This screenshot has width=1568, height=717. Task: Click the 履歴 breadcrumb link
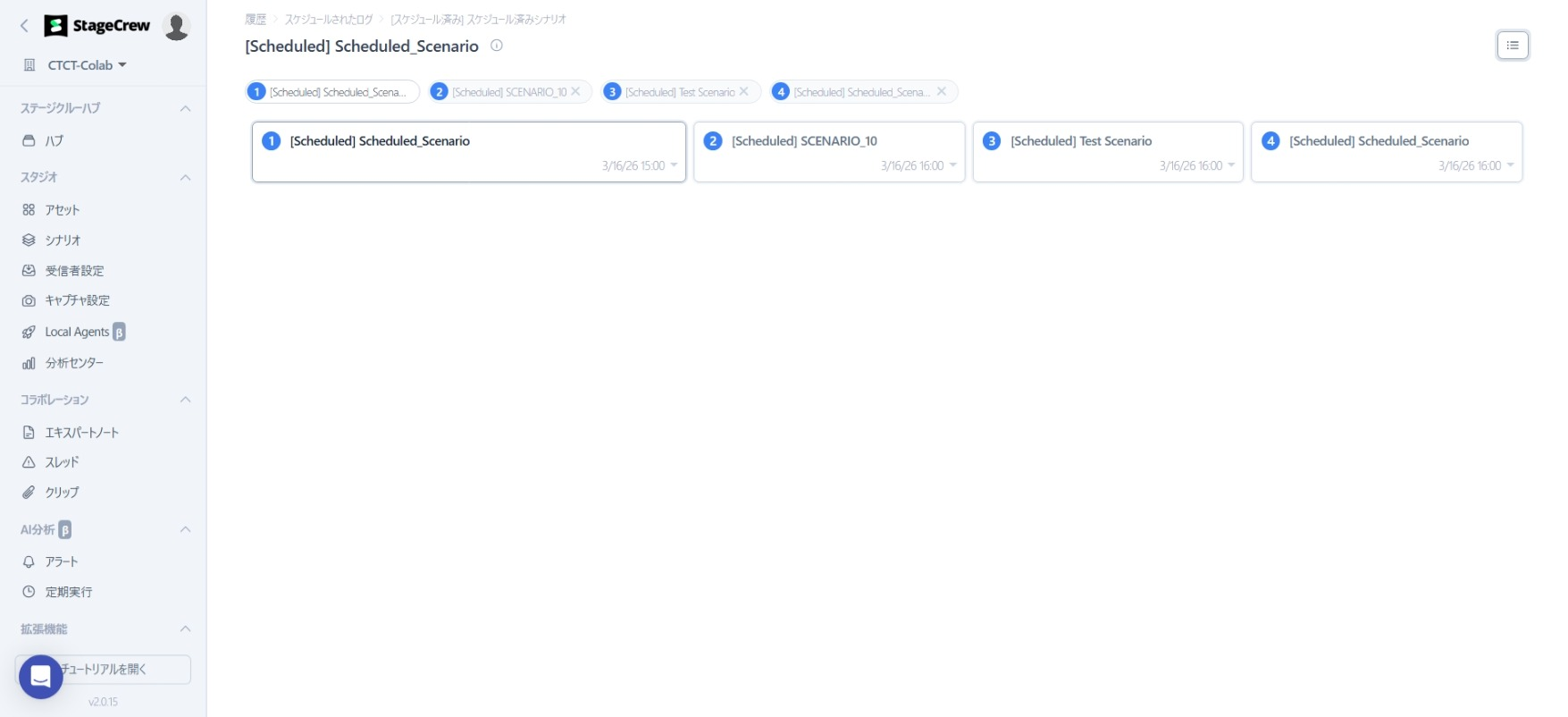click(x=256, y=19)
